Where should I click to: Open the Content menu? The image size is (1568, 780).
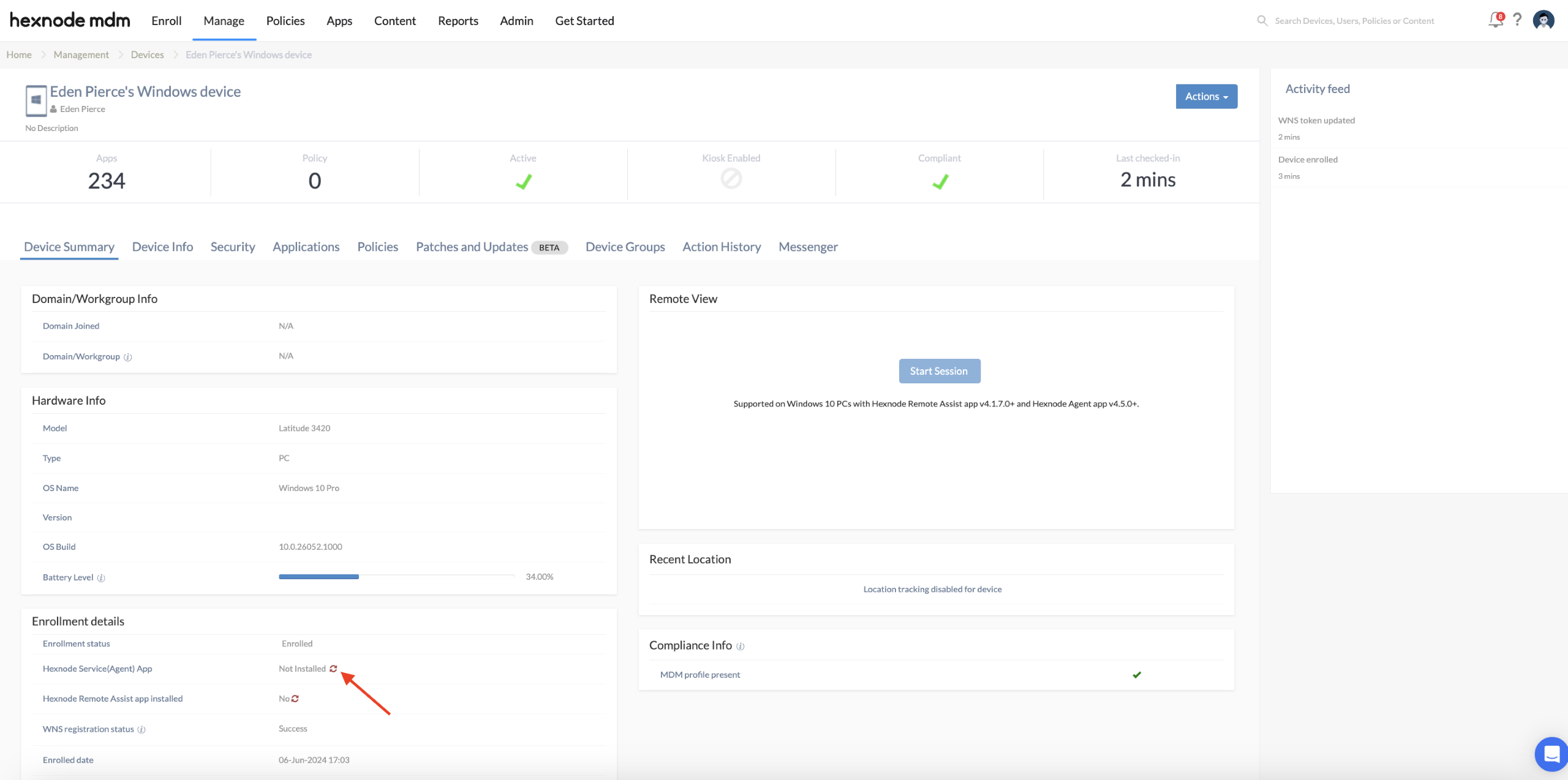pos(395,21)
